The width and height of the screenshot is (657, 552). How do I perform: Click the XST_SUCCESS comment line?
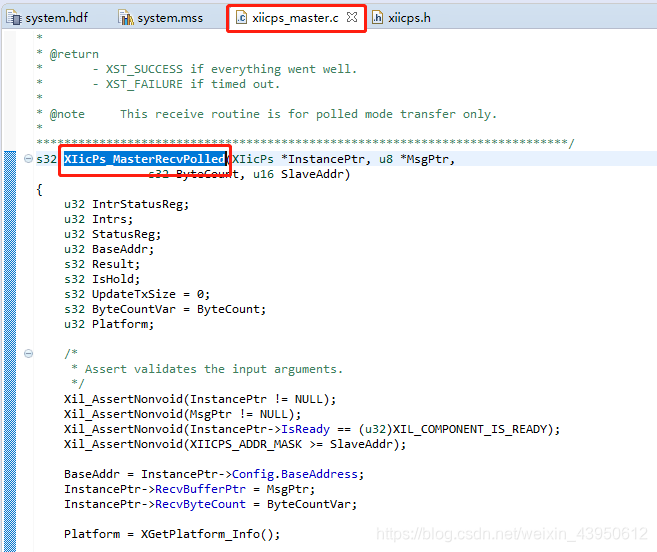[197, 69]
